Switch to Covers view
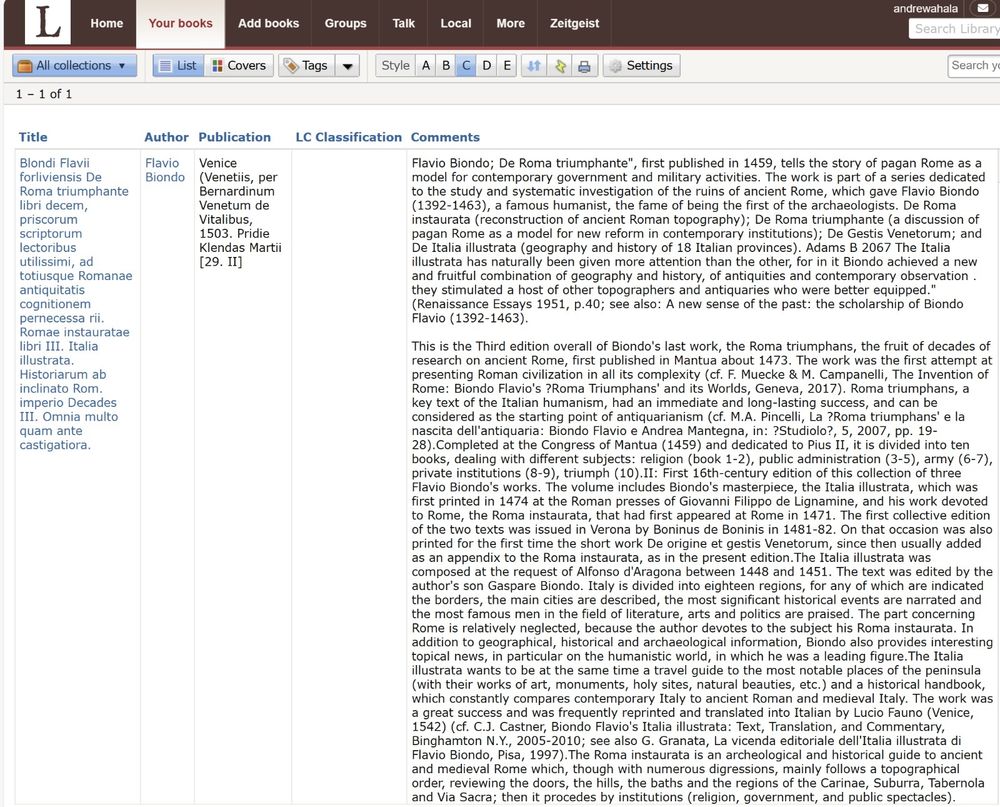Viewport: 1000px width, 807px height. [x=239, y=65]
